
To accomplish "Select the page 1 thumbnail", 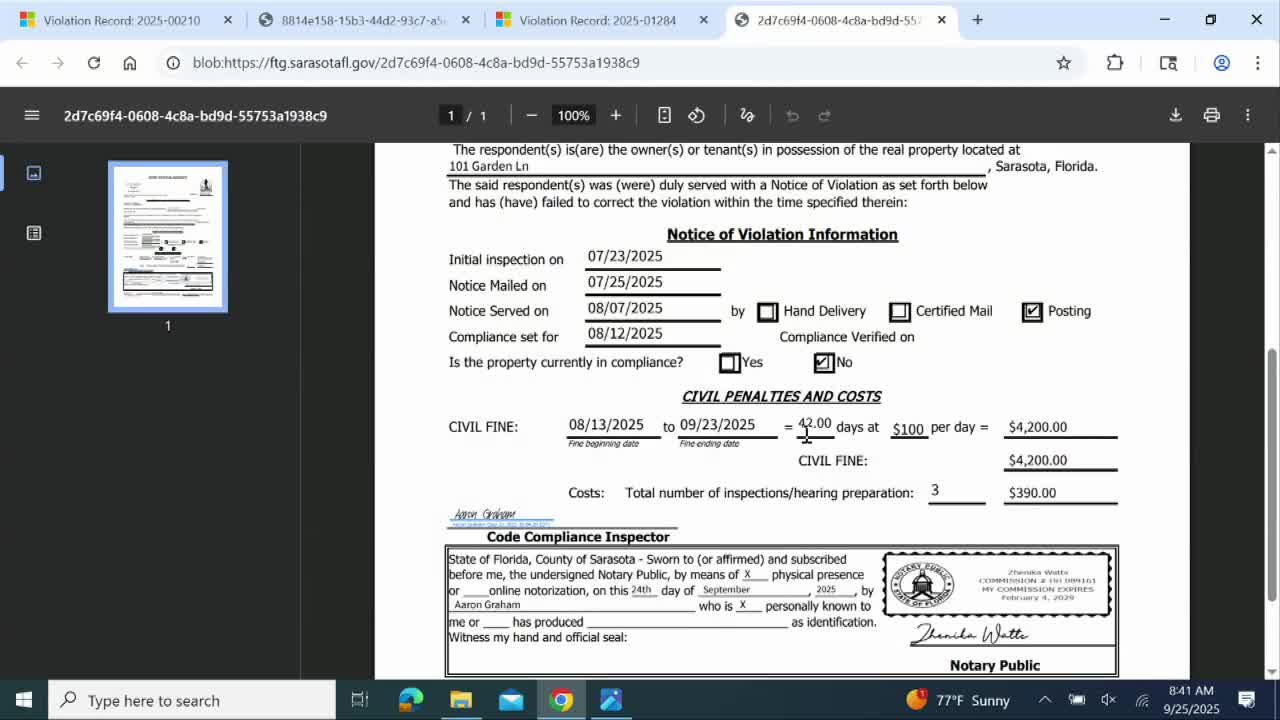I will (x=168, y=236).
